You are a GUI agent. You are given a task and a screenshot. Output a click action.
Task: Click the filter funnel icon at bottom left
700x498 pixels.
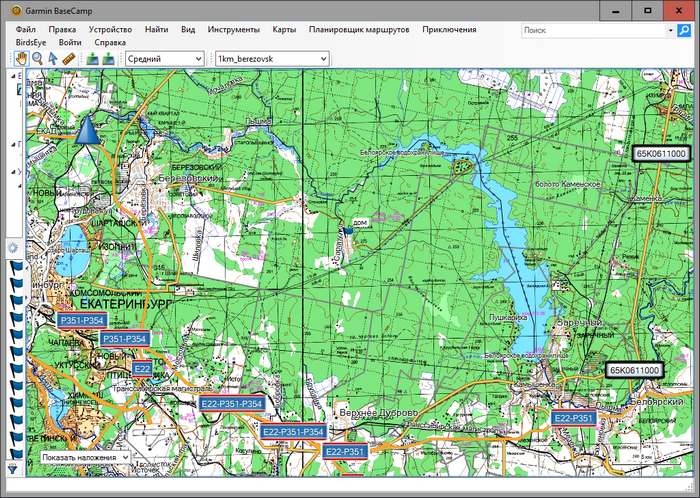tap(13, 467)
